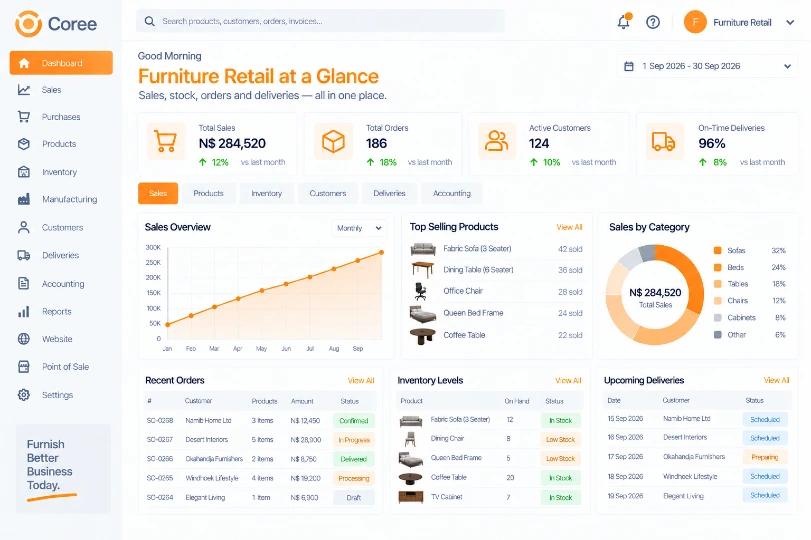Click the Sep data point on chart
811x540 pixels.
358,261
